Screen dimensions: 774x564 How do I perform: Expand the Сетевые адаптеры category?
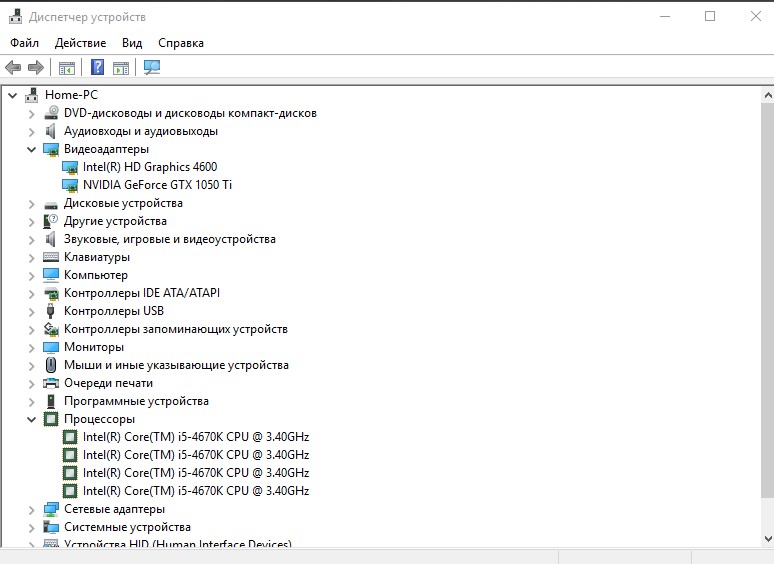[32, 509]
